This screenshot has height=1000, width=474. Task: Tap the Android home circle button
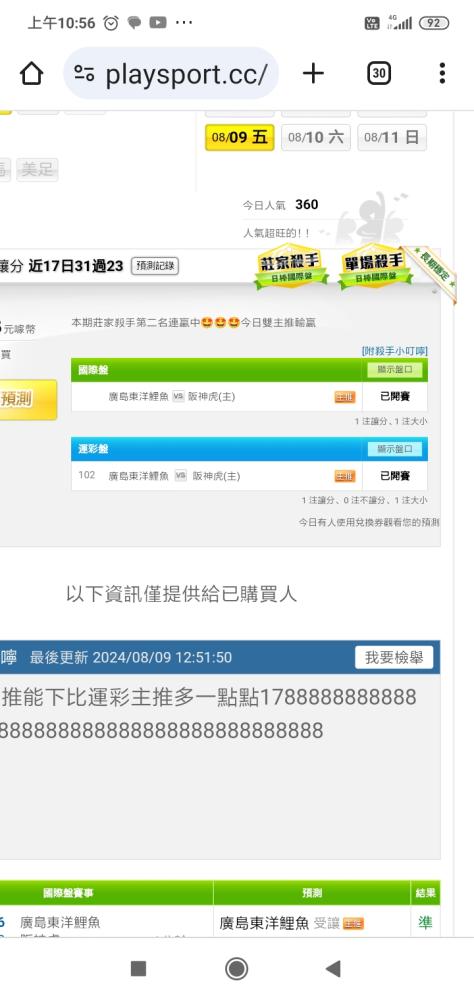pyautogui.click(x=237, y=969)
